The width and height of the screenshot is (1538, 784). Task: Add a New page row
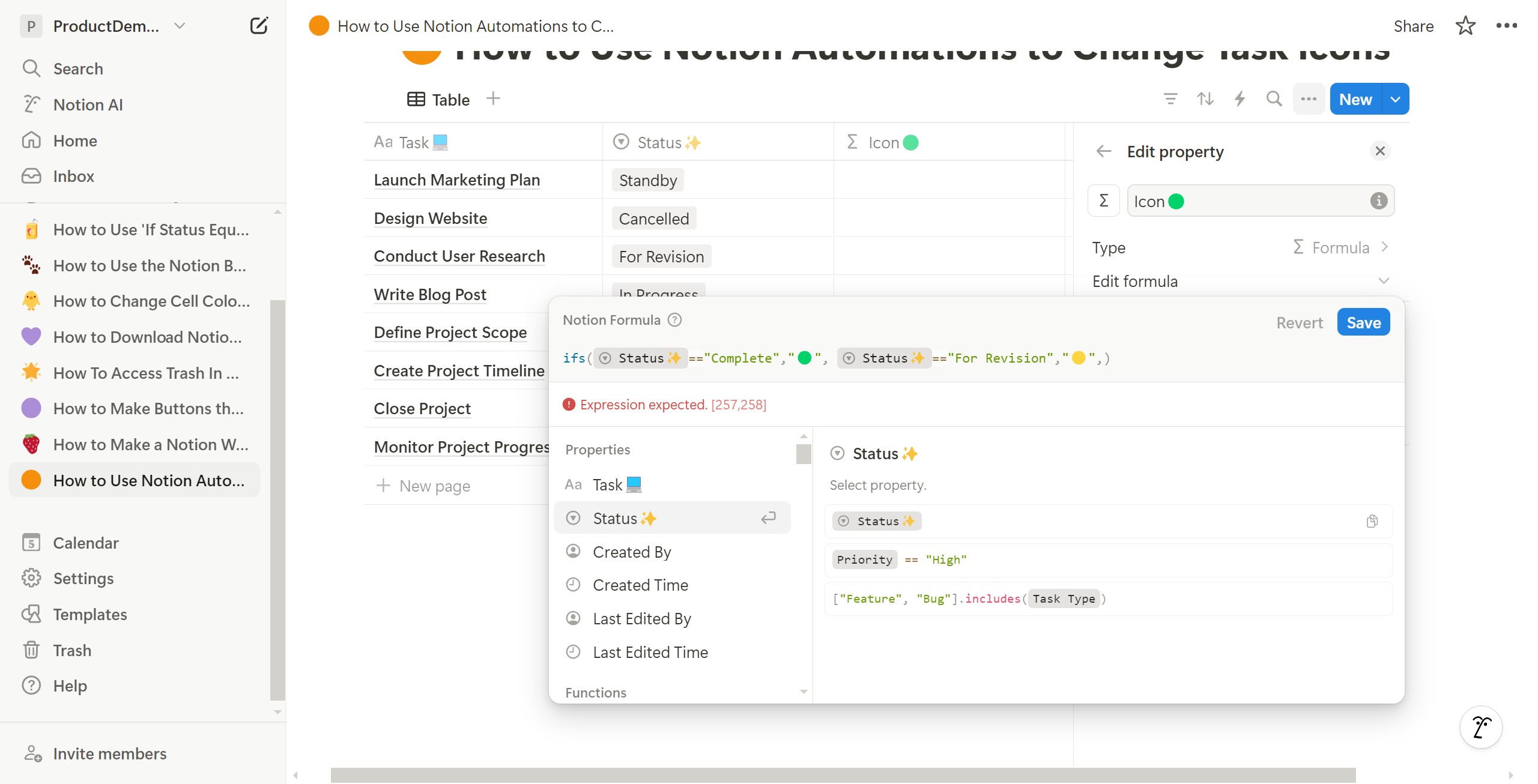pos(423,486)
